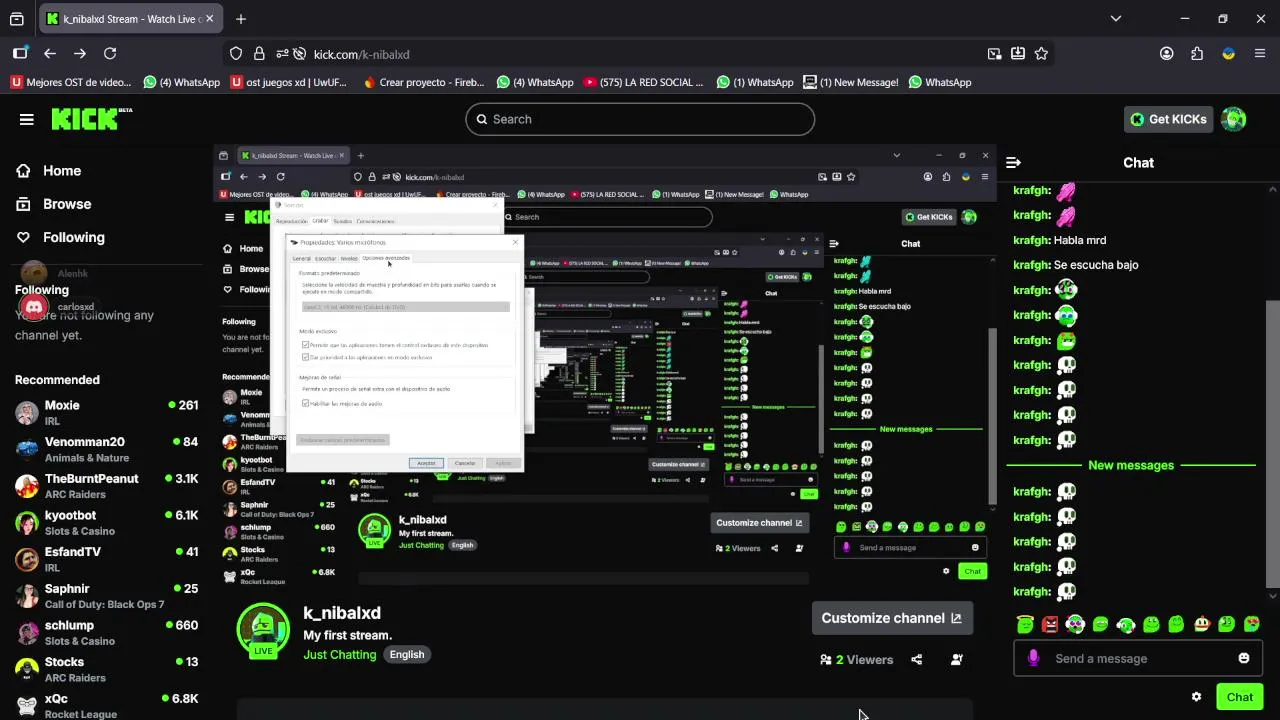
Task: Click the English language tag
Action: click(x=407, y=655)
